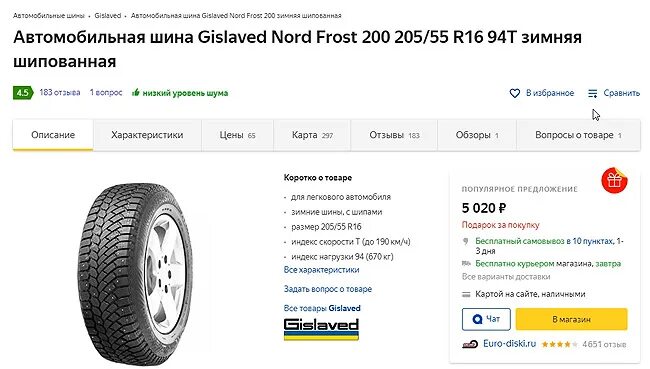Click the Задать вопрос о товаре link

tap(328, 289)
